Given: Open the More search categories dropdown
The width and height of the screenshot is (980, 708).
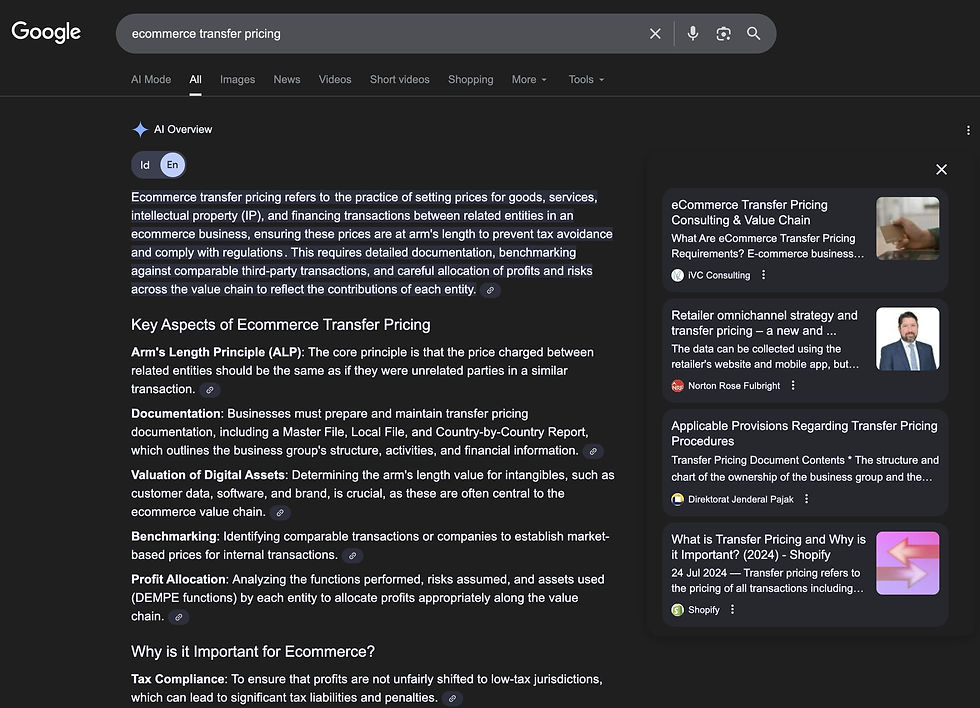Looking at the screenshot, I should click(x=529, y=79).
